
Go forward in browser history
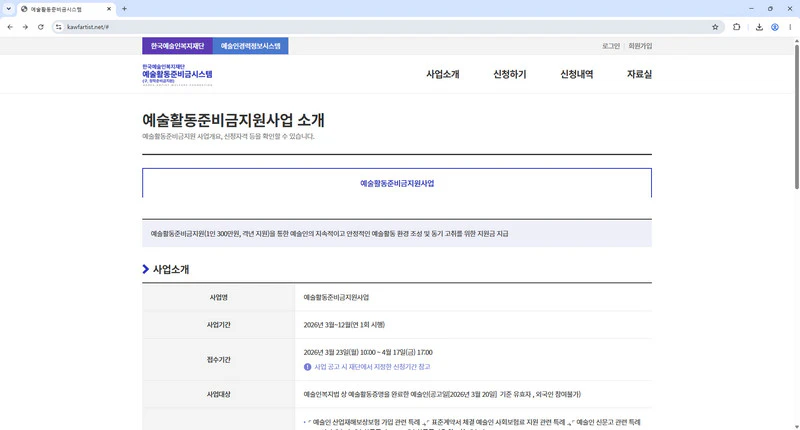pos(25,27)
